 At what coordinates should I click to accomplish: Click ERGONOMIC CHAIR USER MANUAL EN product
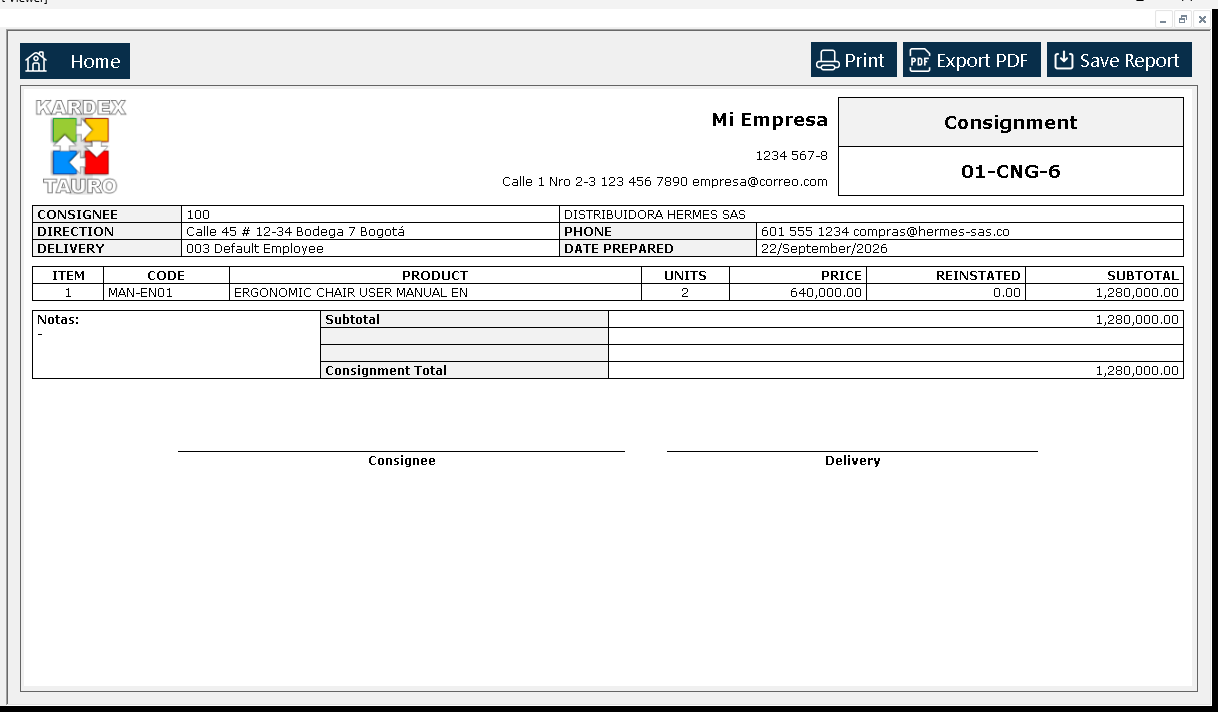pyautogui.click(x=350, y=293)
